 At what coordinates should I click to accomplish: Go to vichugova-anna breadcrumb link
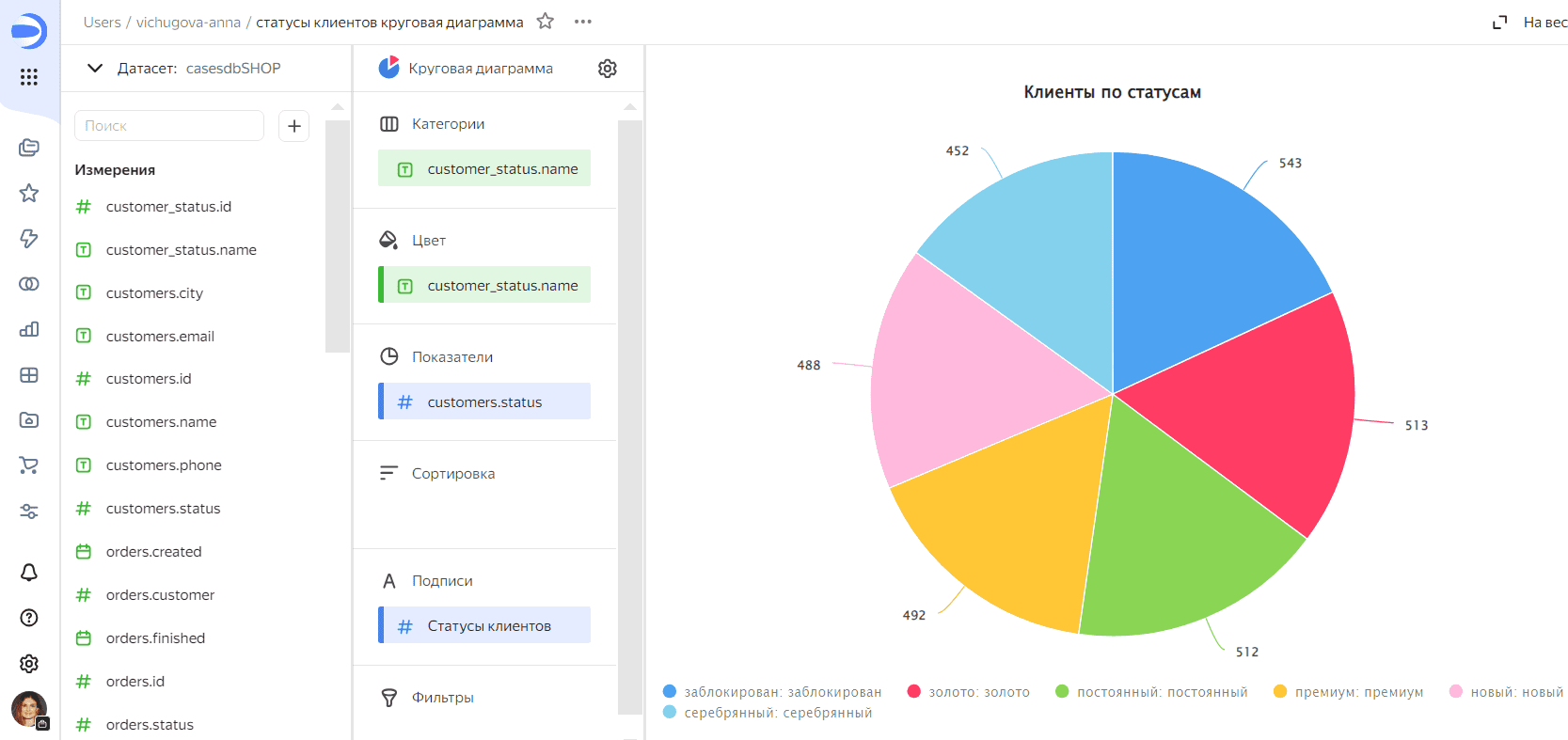[x=188, y=23]
